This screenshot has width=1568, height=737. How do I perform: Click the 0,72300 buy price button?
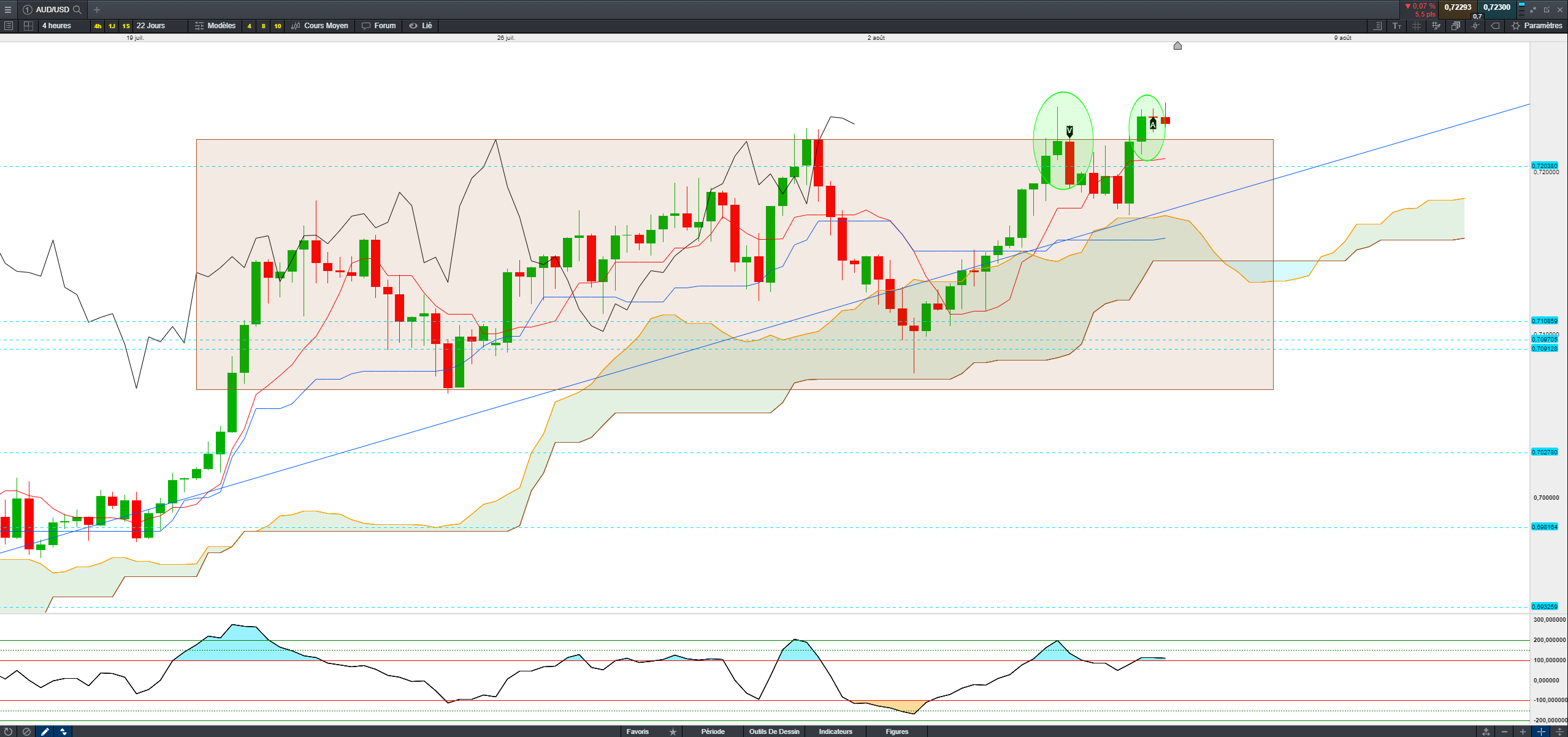coord(1497,7)
